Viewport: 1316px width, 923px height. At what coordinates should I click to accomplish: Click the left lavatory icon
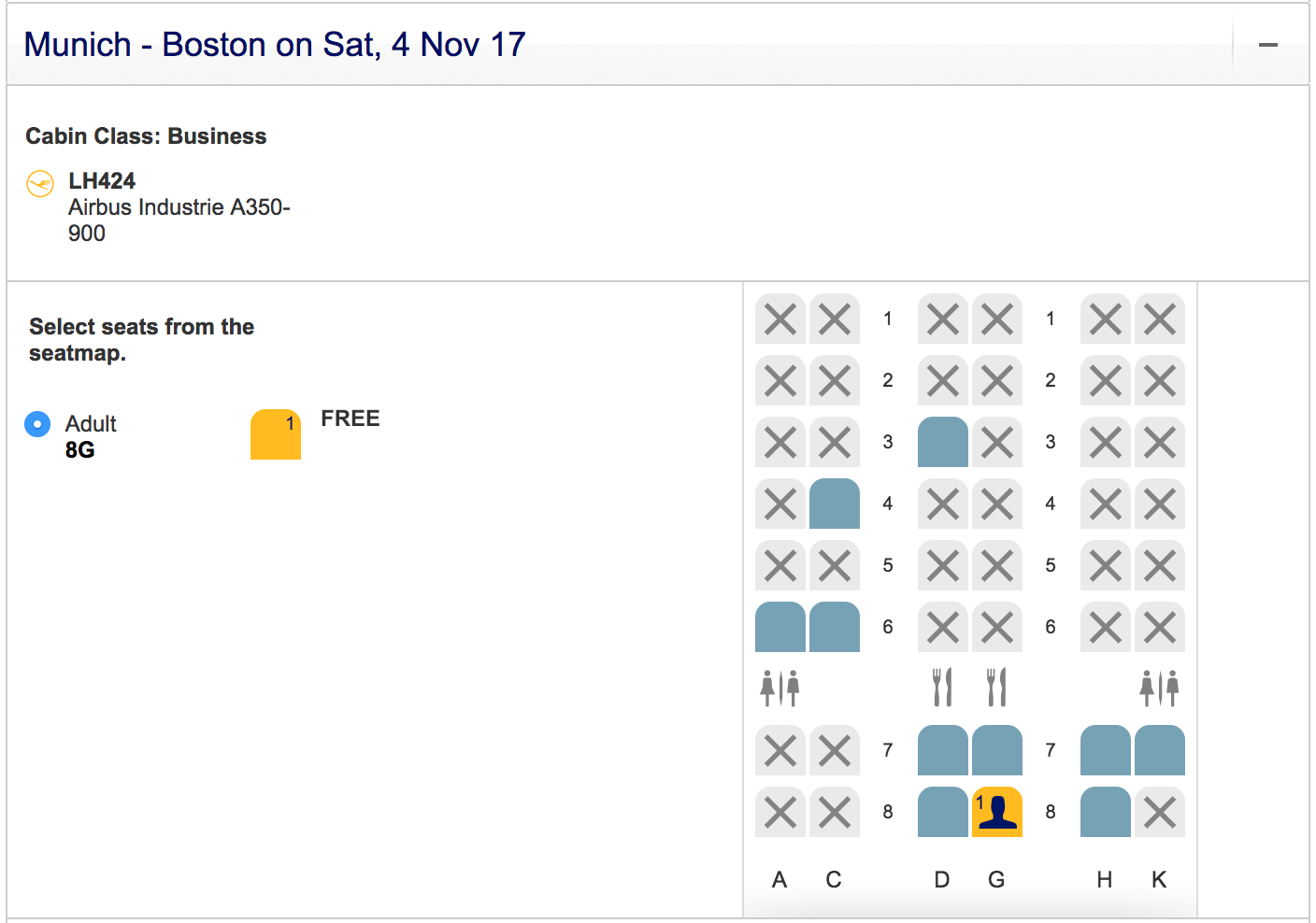pyautogui.click(x=780, y=688)
